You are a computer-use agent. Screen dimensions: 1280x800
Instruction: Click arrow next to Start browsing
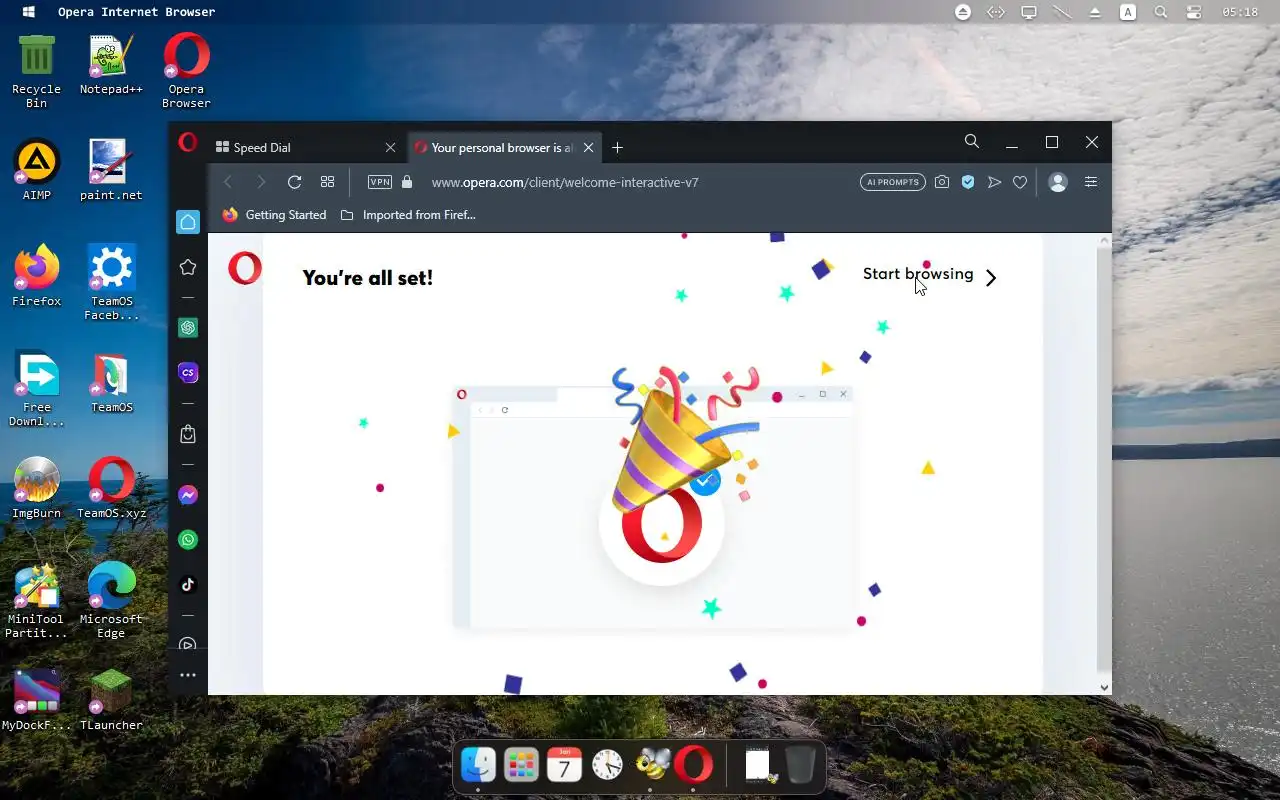pyautogui.click(x=991, y=278)
